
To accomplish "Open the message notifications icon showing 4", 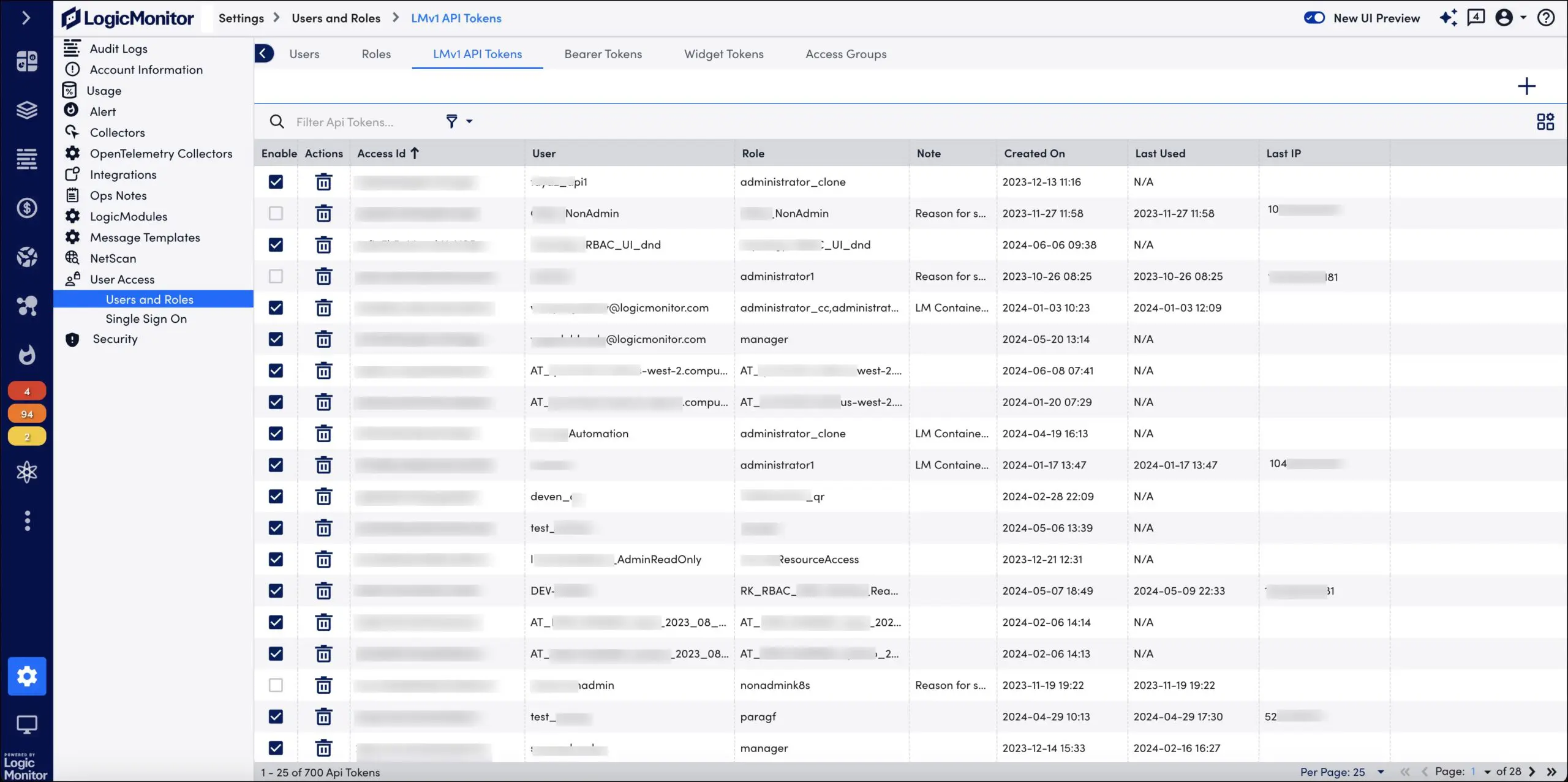I will 1476,18.
